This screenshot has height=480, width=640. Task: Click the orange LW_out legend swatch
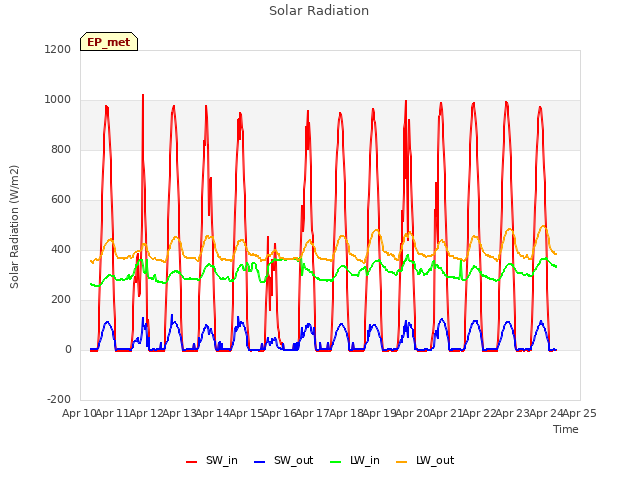pyautogui.click(x=402, y=462)
